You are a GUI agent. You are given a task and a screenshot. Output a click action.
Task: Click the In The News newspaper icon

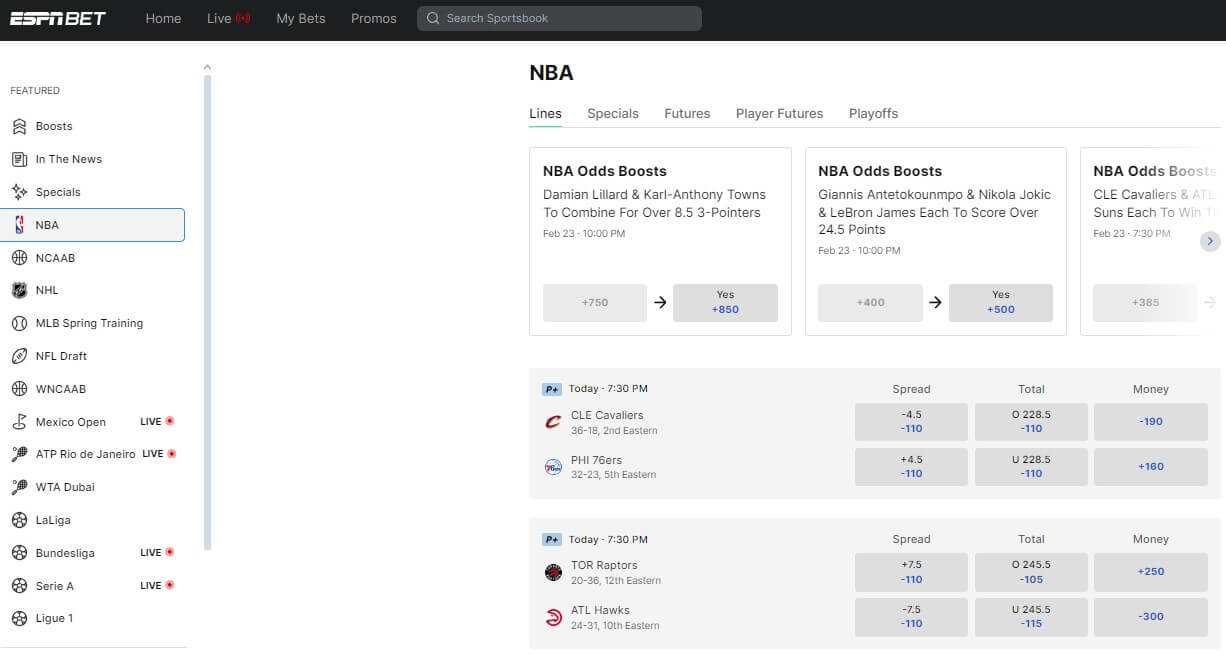[x=19, y=159]
